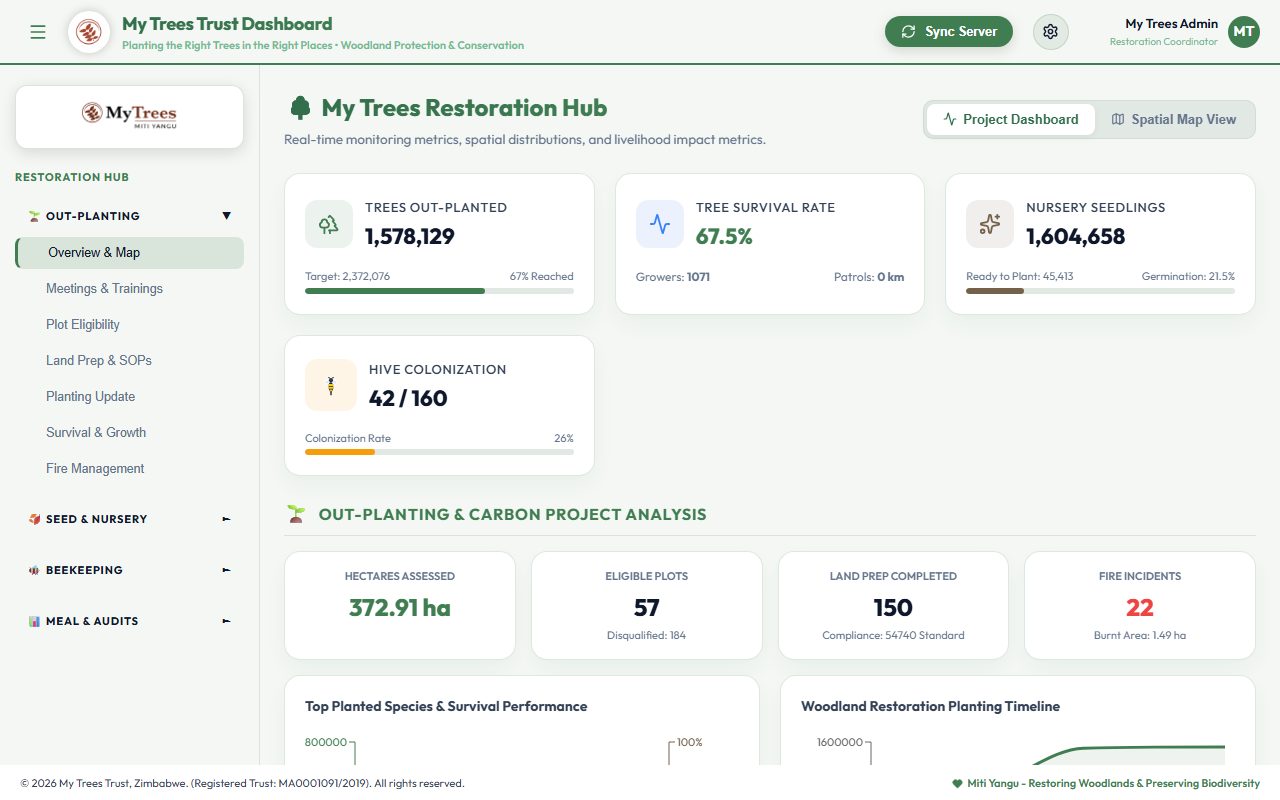
Task: Click Patrols: 0 km text
Action: [869, 277]
